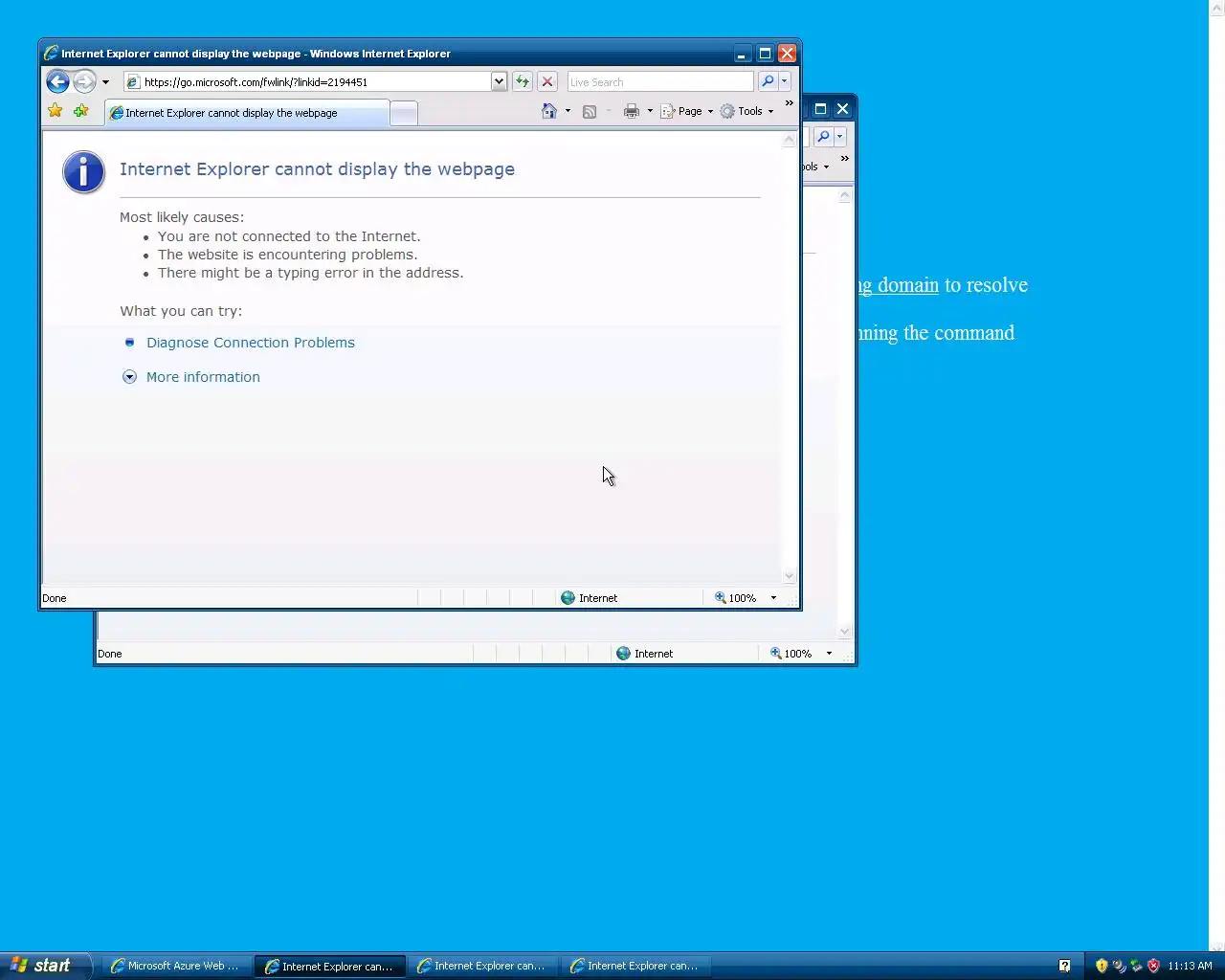This screenshot has width=1225, height=980.
Task: Click the 11:13 AM system clock
Action: (1190, 966)
